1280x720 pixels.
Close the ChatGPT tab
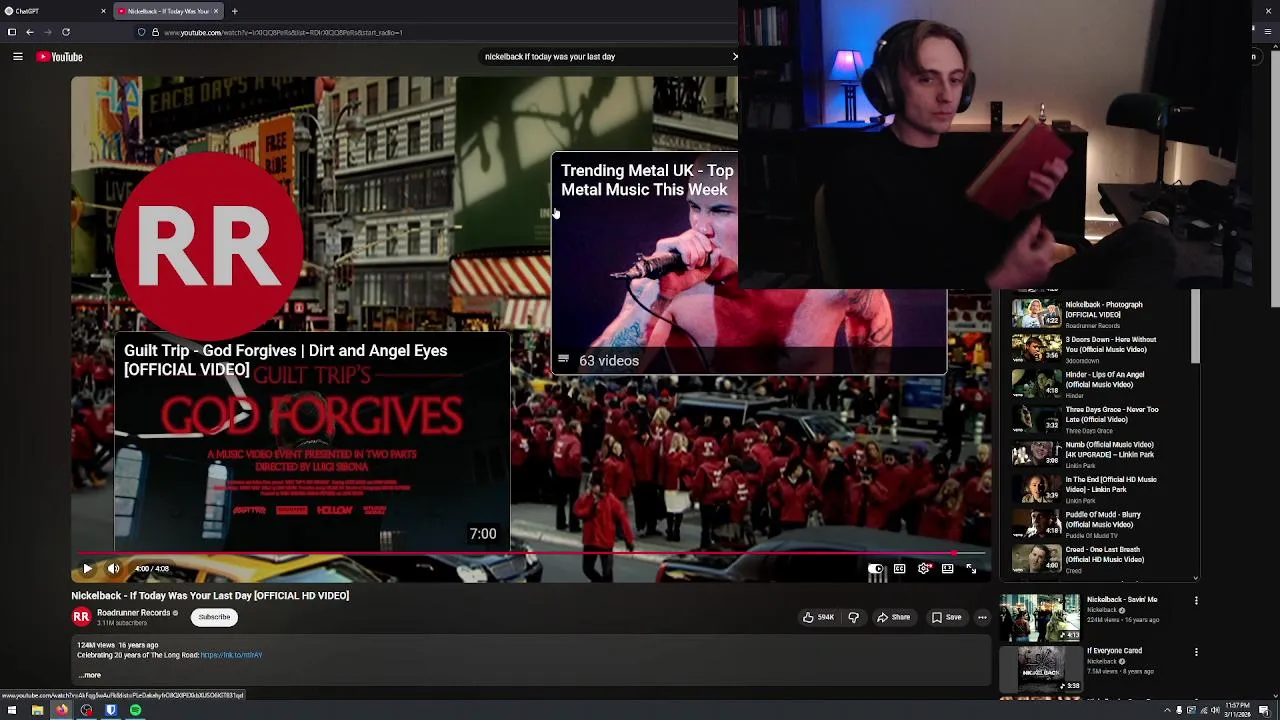coord(103,11)
